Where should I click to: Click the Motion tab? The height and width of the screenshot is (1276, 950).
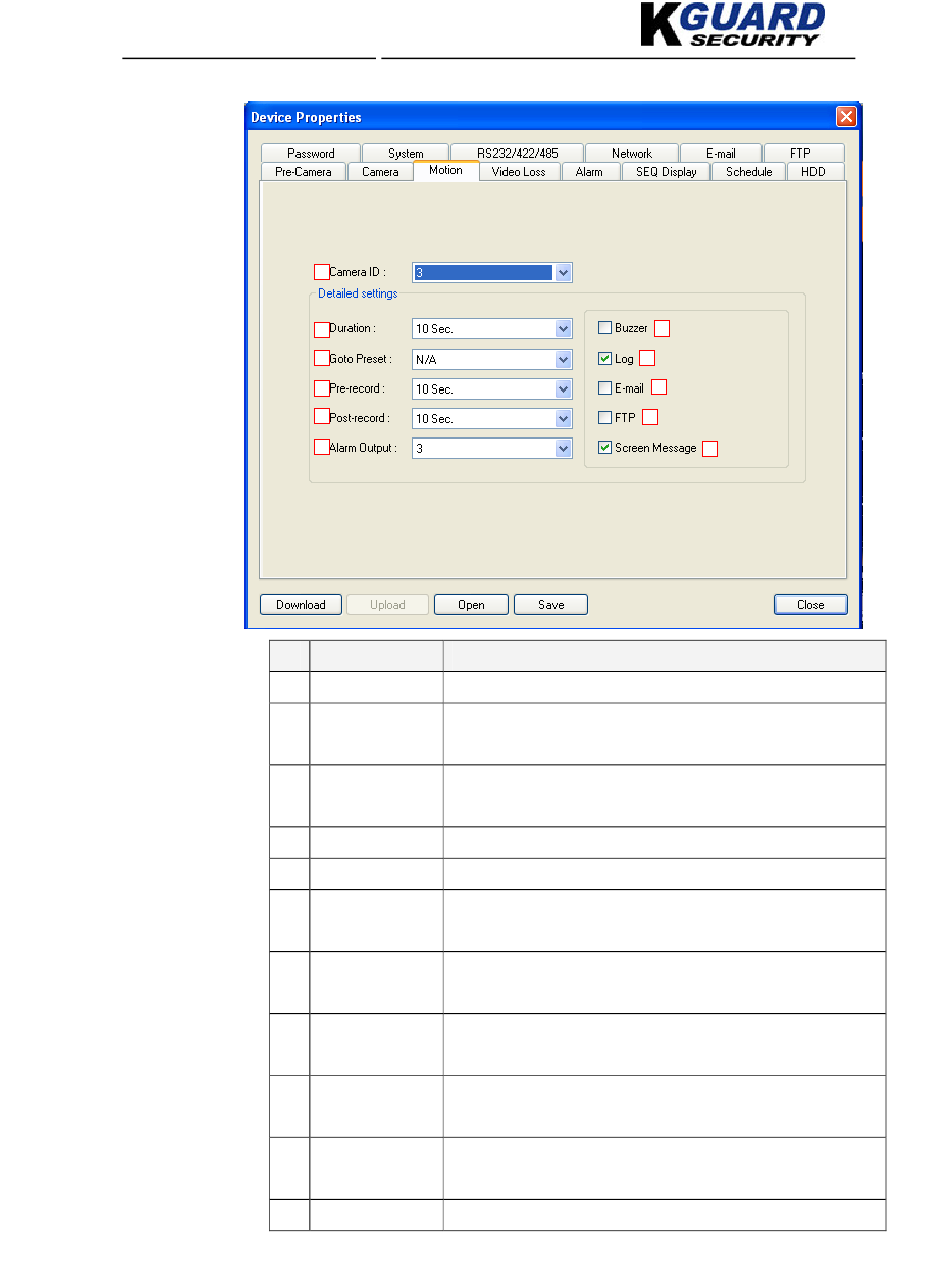446,170
